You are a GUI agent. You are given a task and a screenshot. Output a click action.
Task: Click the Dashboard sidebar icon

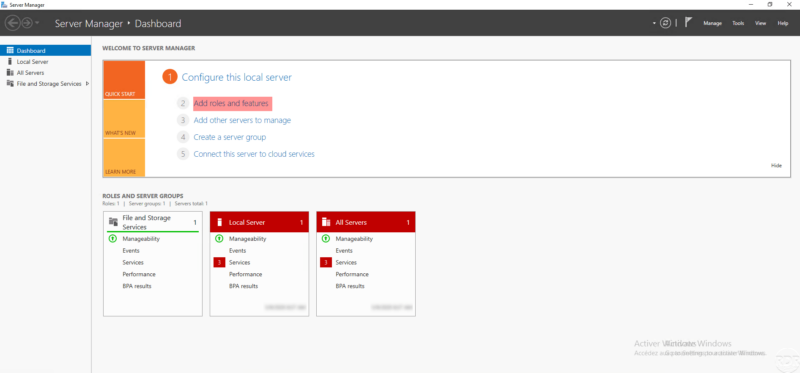10,51
